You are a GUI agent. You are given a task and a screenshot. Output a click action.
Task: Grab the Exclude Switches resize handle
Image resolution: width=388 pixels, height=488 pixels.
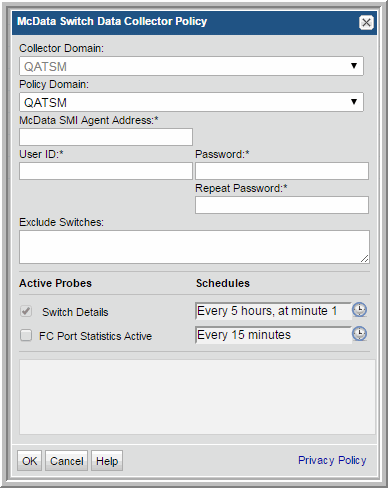click(365, 259)
